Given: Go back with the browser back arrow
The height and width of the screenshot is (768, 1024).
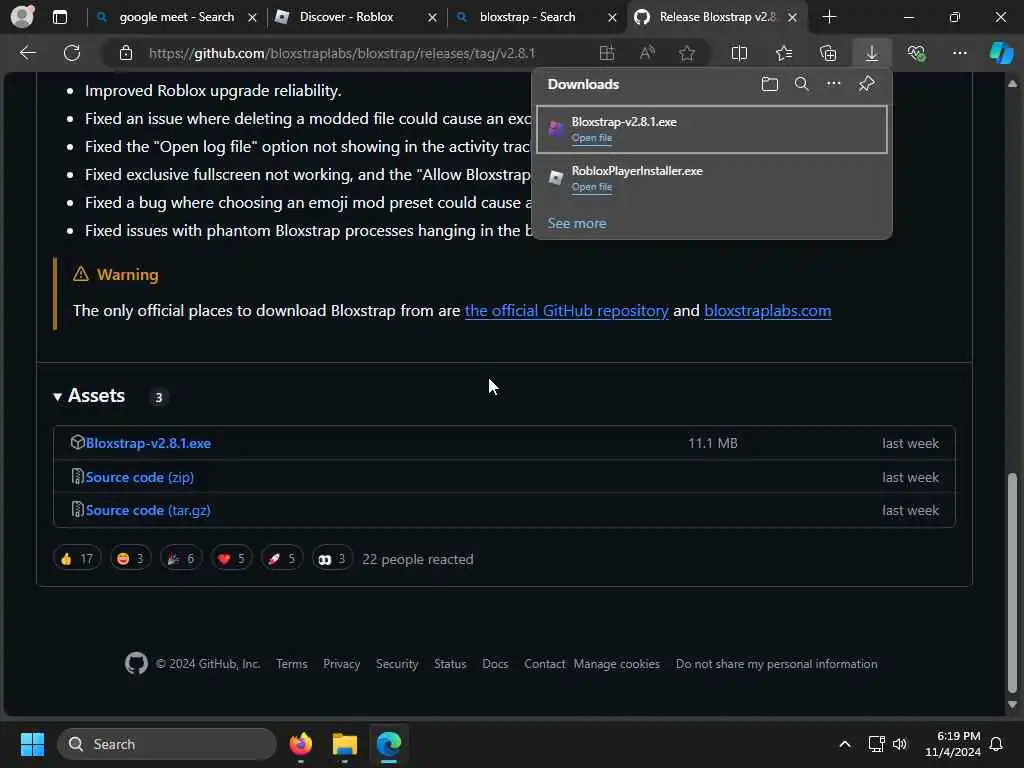Looking at the screenshot, I should click(x=28, y=53).
